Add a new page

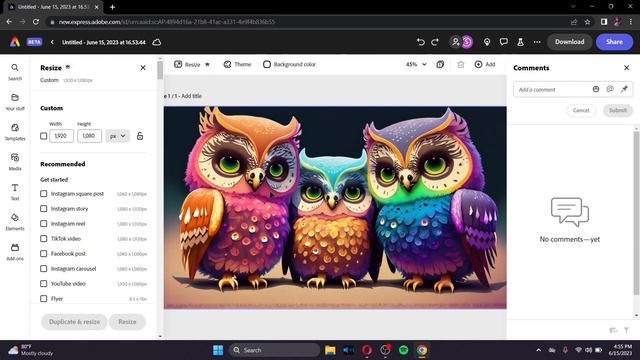(x=485, y=64)
